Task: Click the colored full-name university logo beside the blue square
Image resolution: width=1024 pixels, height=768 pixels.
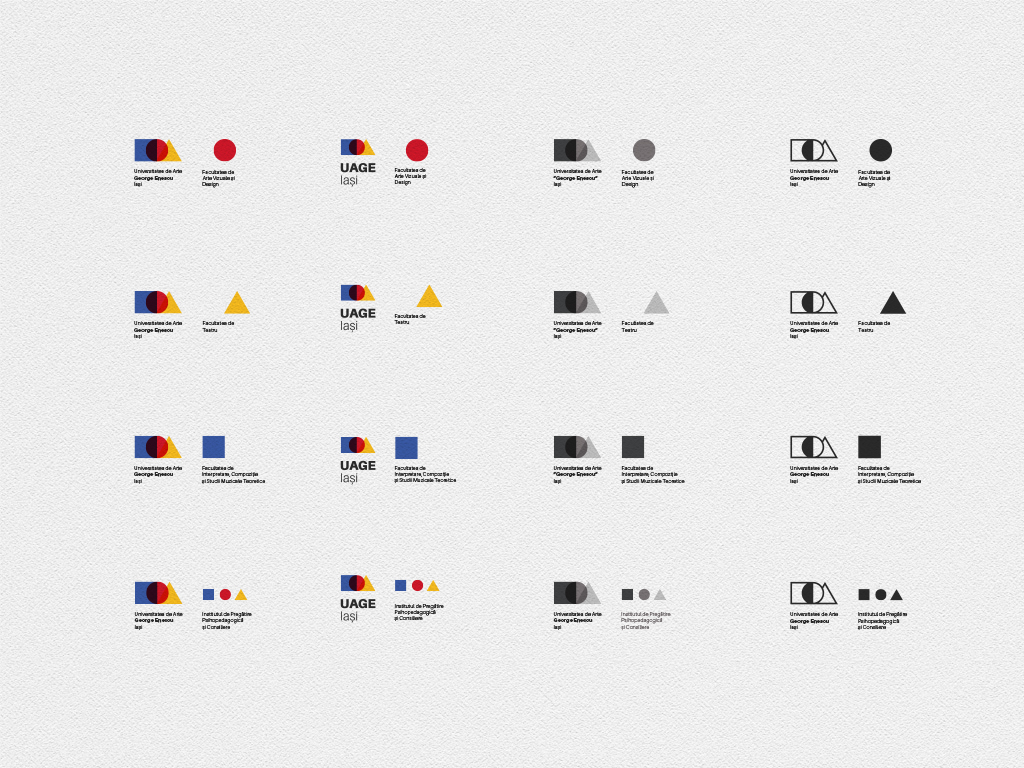Action: (158, 447)
